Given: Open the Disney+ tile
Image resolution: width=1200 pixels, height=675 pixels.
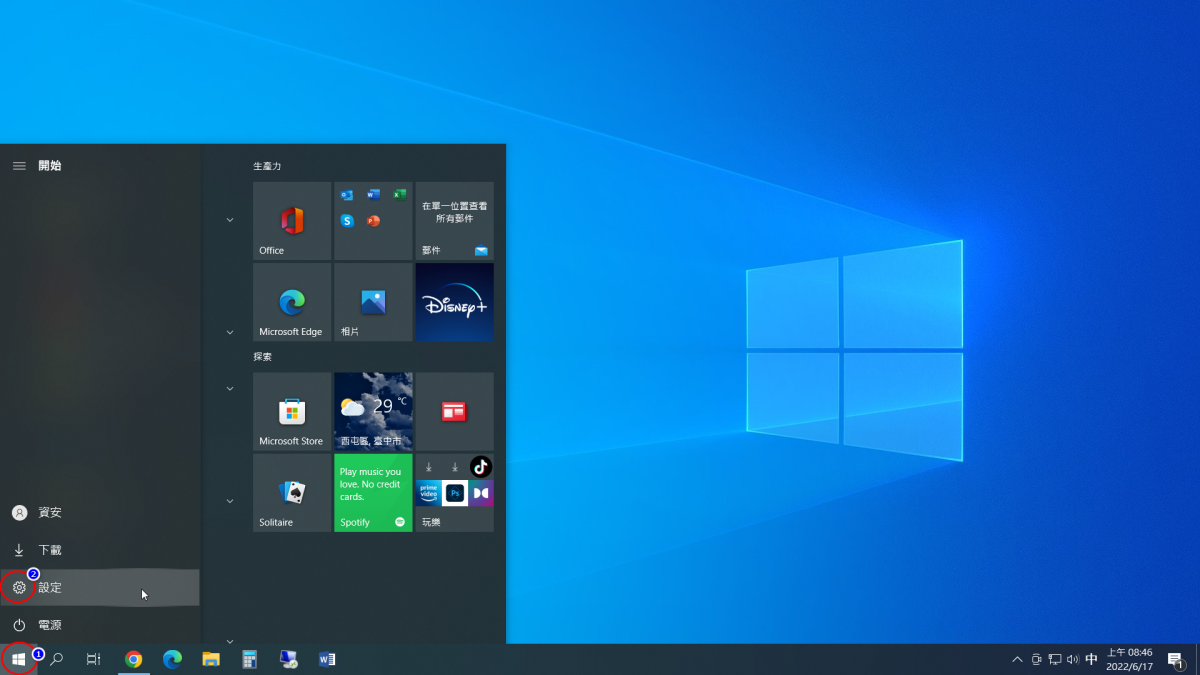Looking at the screenshot, I should coord(454,302).
